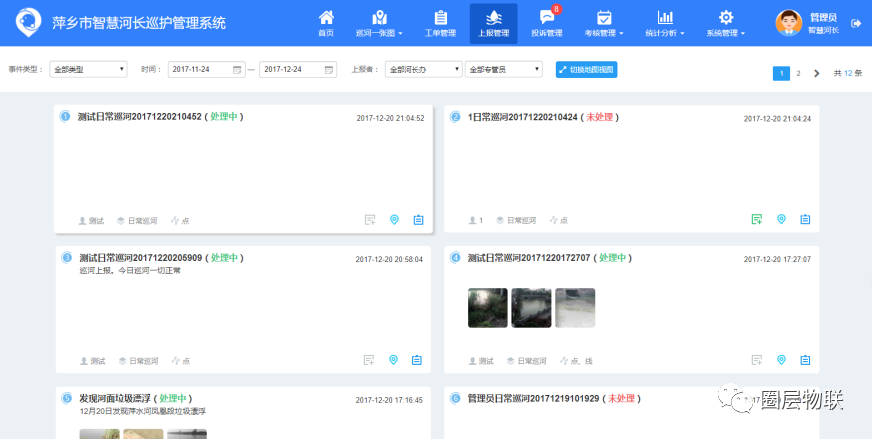Viewport: 872px width, 439px height.
Task: Click number badge 1 on first card
Action: point(66,116)
